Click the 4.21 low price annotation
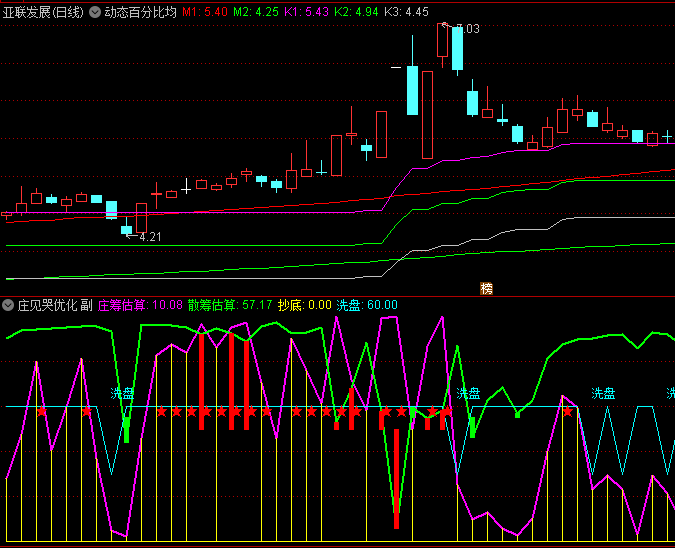The image size is (675, 548). click(149, 237)
